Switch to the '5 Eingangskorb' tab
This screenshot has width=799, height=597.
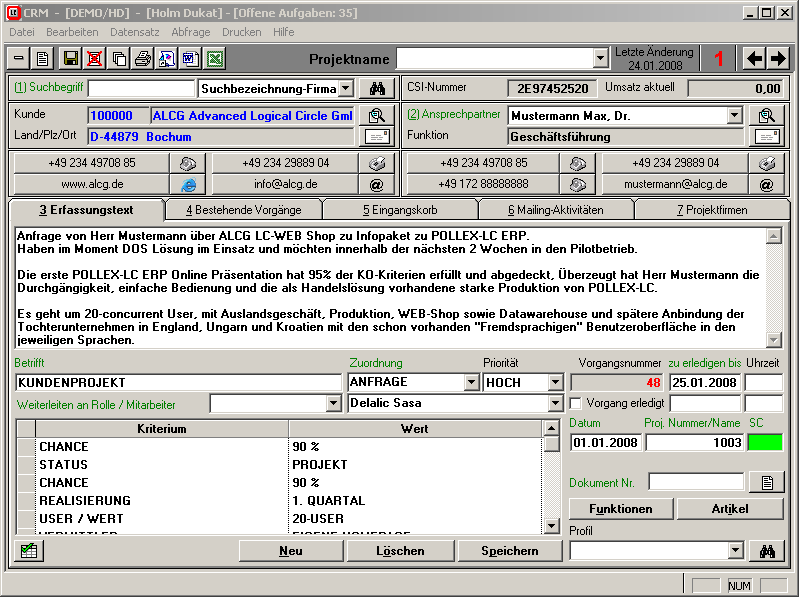(400, 210)
